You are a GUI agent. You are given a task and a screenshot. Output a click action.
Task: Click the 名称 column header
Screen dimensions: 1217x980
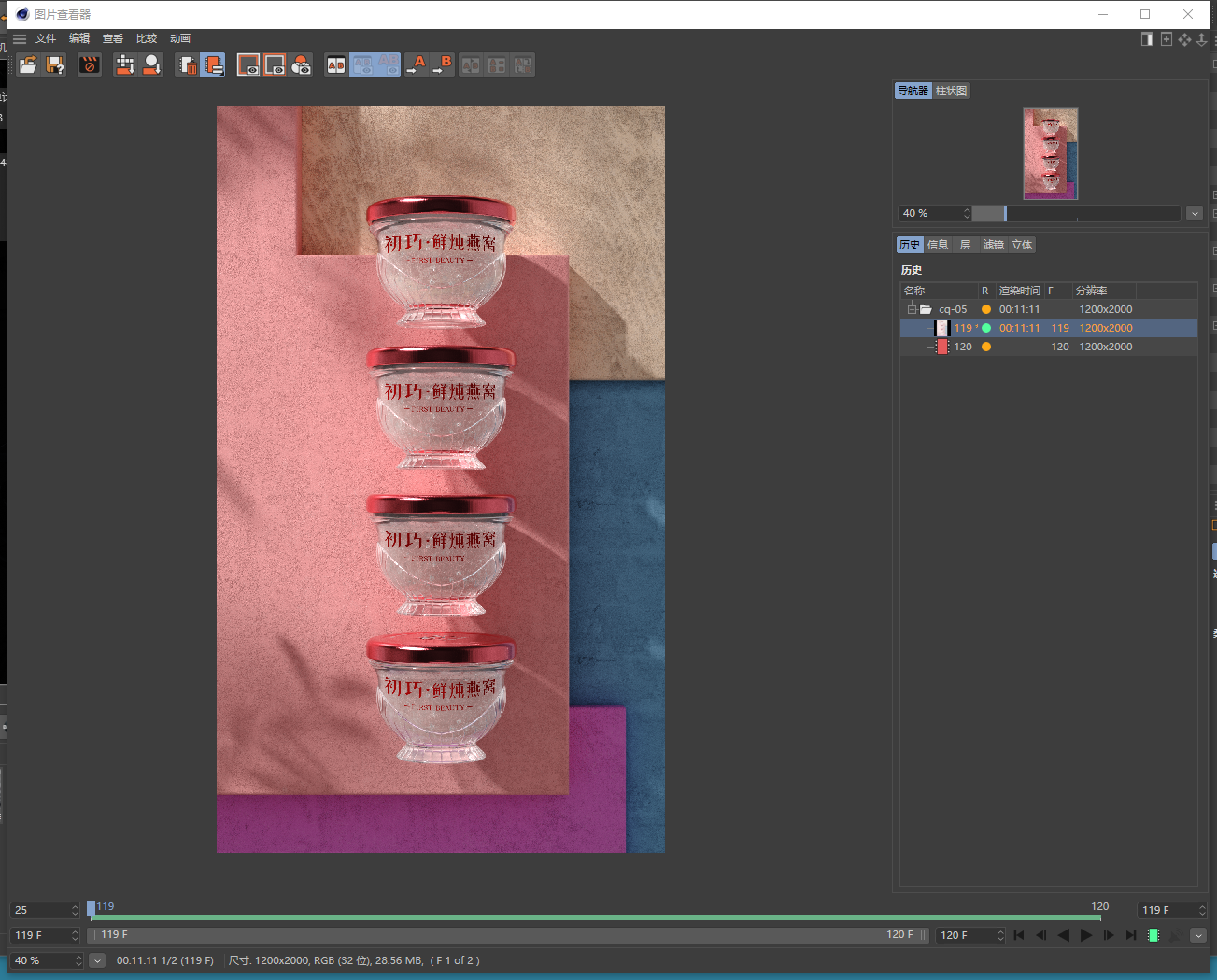[x=939, y=291]
